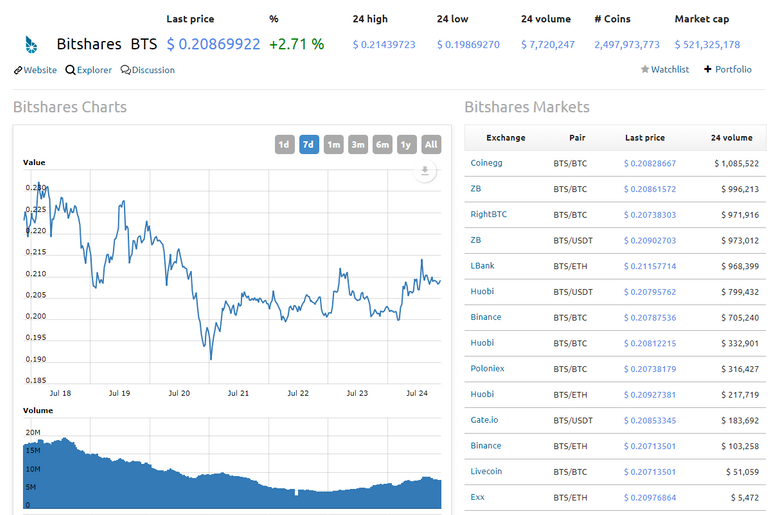Viewport: 768px width, 515px height.
Task: Click the Livecoin last price value
Action: coord(650,471)
